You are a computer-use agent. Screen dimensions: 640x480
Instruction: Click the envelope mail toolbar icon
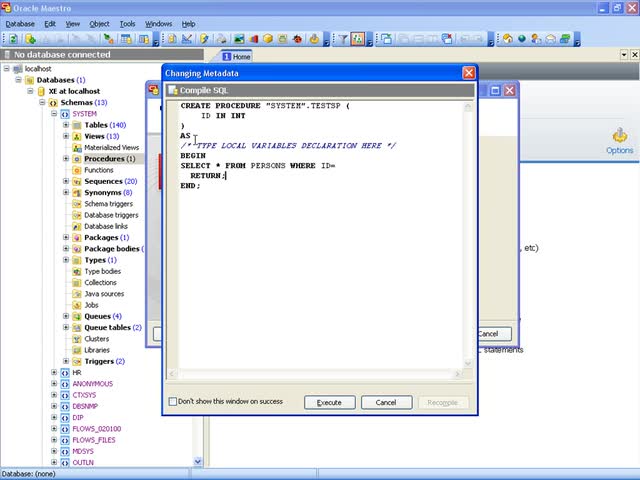(551, 39)
